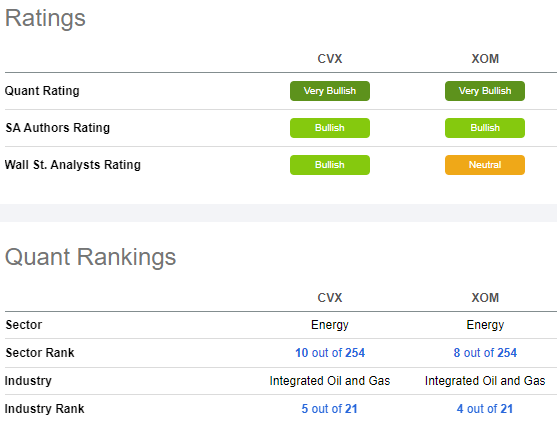The height and width of the screenshot is (439, 557).
Task: Select CVX column header in Quant Rankings
Action: tap(330, 298)
